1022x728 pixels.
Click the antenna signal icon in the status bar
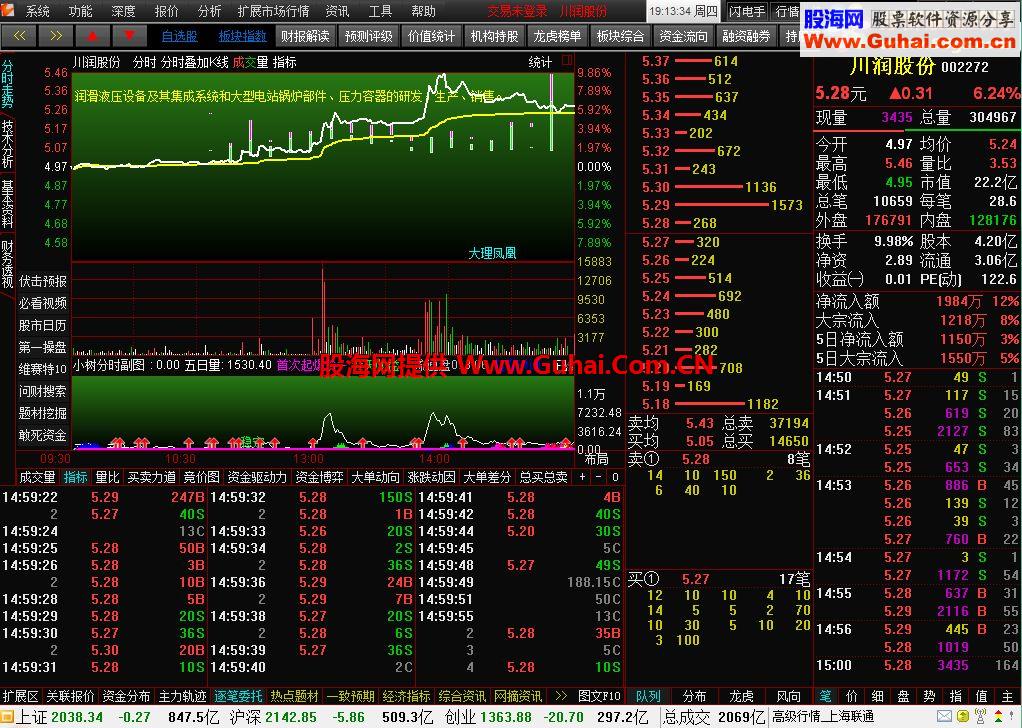click(981, 718)
